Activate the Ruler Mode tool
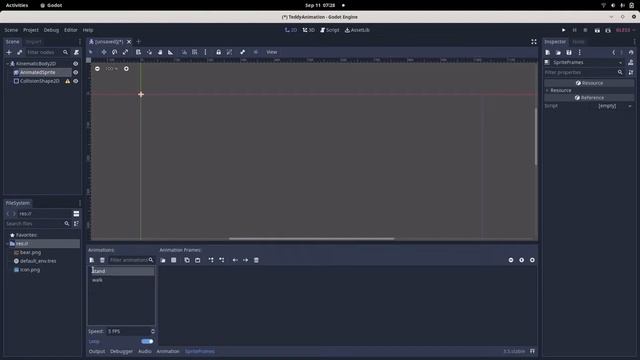The height and width of the screenshot is (360, 640). click(171, 52)
